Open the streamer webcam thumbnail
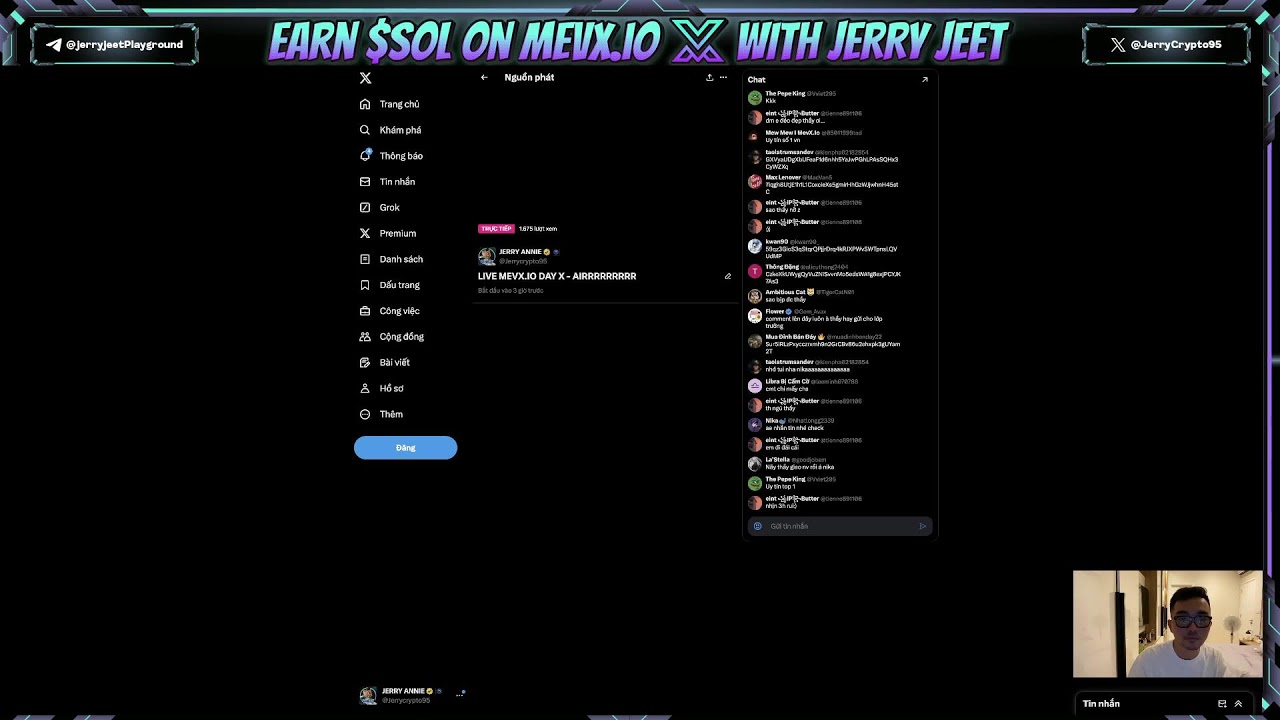Viewport: 1280px width, 720px height. coord(1167,624)
